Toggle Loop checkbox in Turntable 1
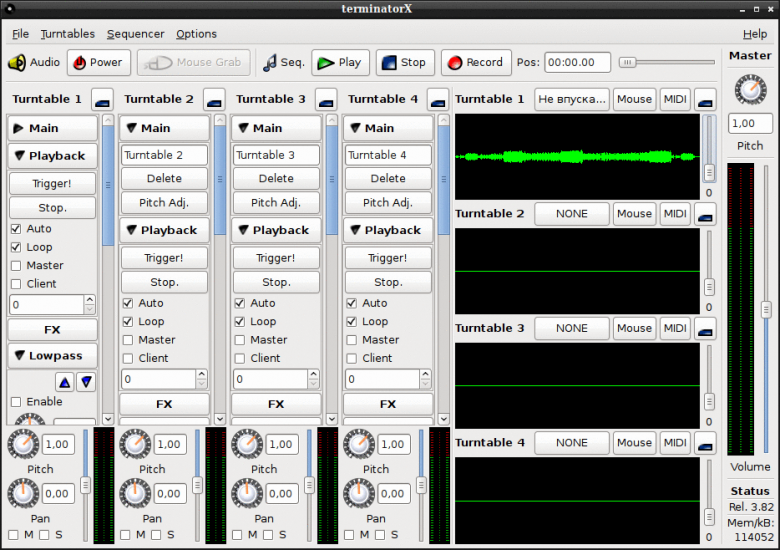This screenshot has width=780, height=550. (16, 247)
